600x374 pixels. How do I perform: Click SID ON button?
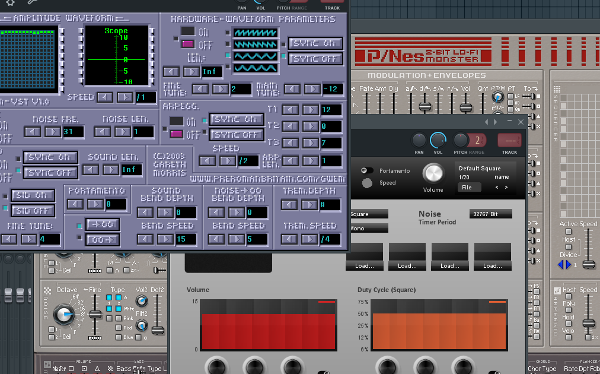(33, 195)
